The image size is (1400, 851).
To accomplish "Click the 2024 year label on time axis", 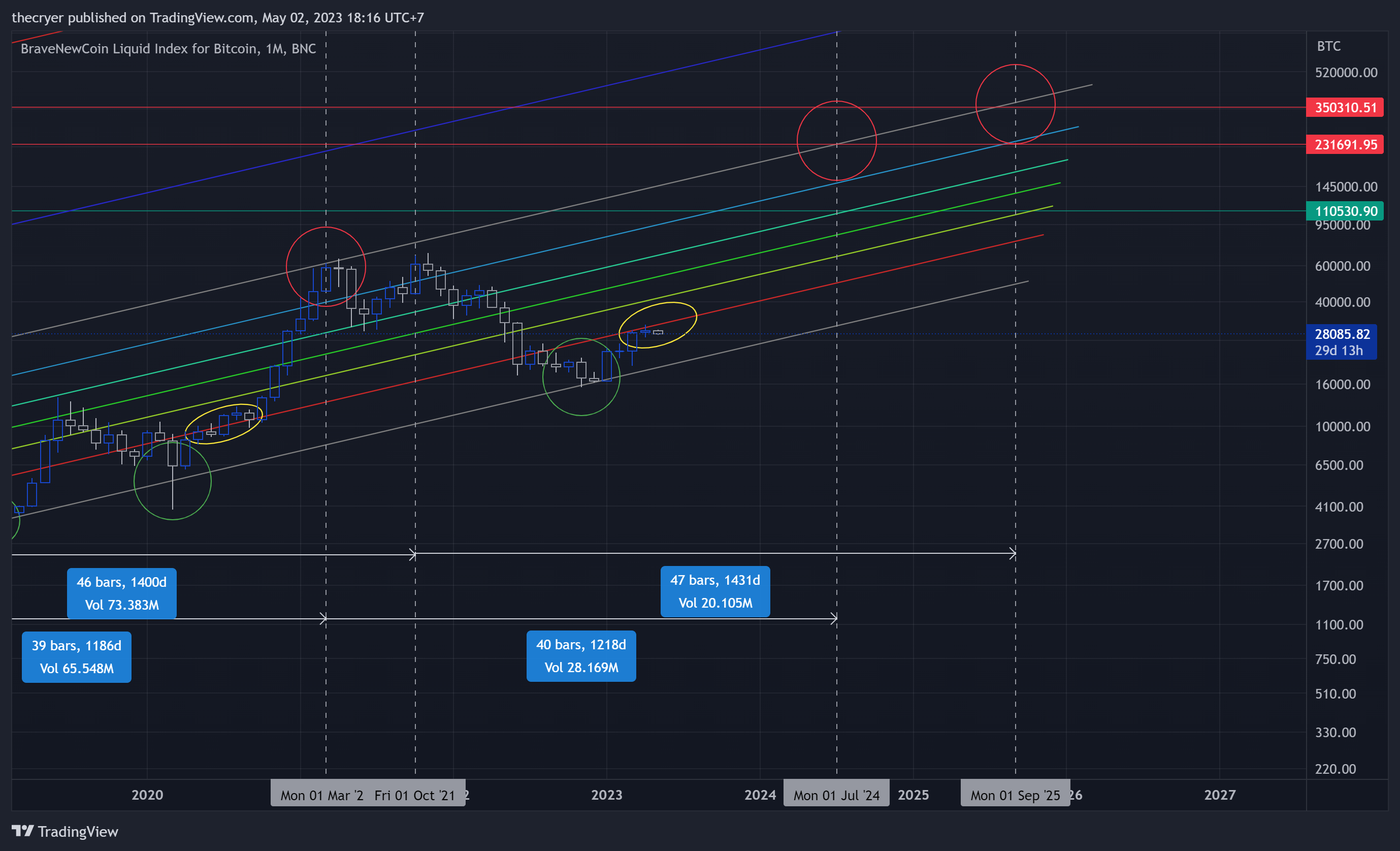I will (x=760, y=795).
